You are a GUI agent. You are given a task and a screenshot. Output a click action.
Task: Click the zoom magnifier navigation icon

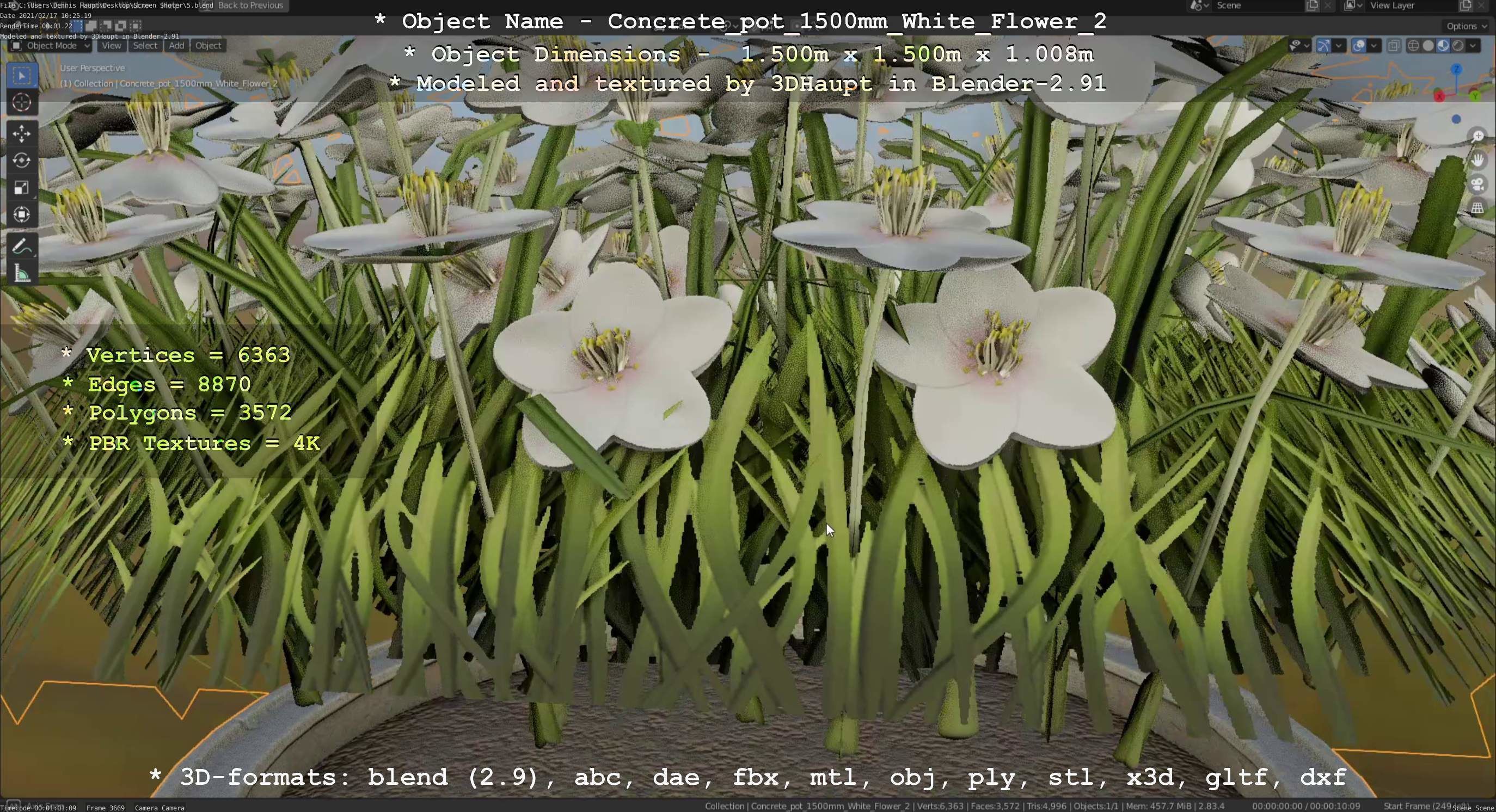pyautogui.click(x=1477, y=137)
